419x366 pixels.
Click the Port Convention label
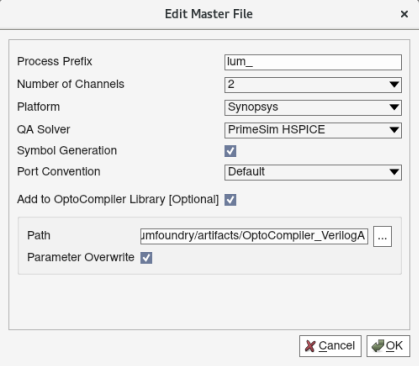59,172
